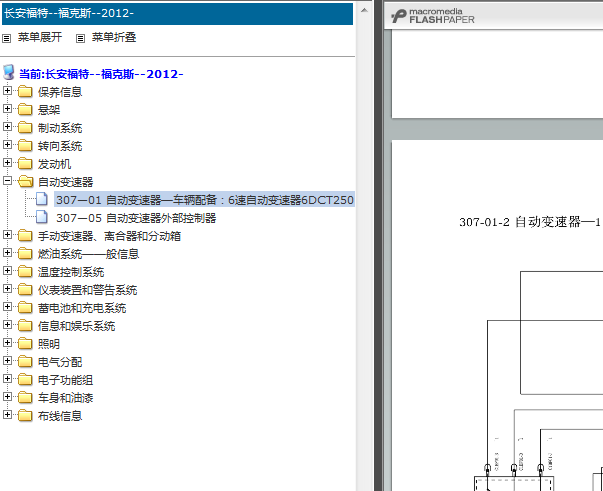Select the 温度控制系统 tree label
The width and height of the screenshot is (603, 491).
[71, 272]
